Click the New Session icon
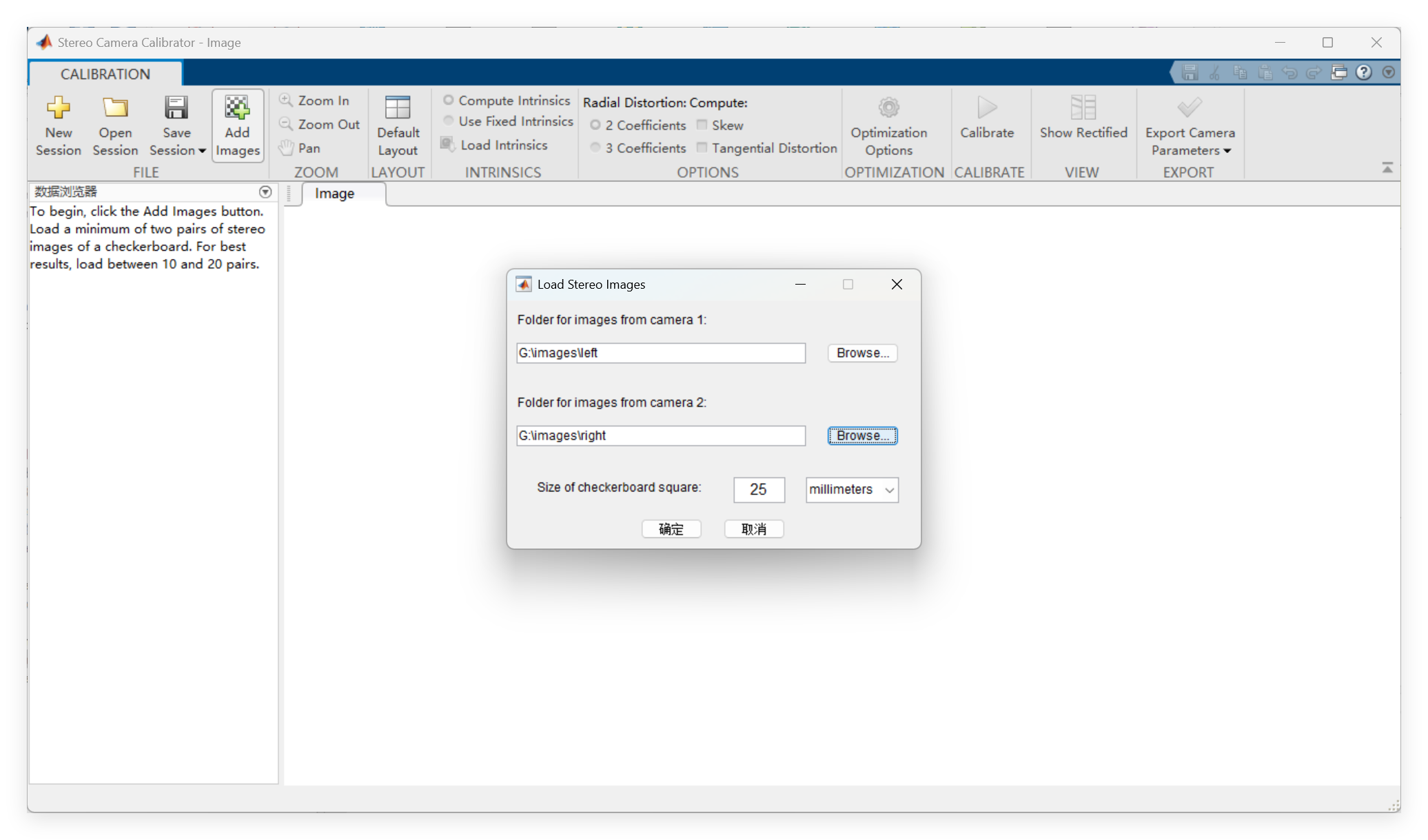 click(x=59, y=107)
